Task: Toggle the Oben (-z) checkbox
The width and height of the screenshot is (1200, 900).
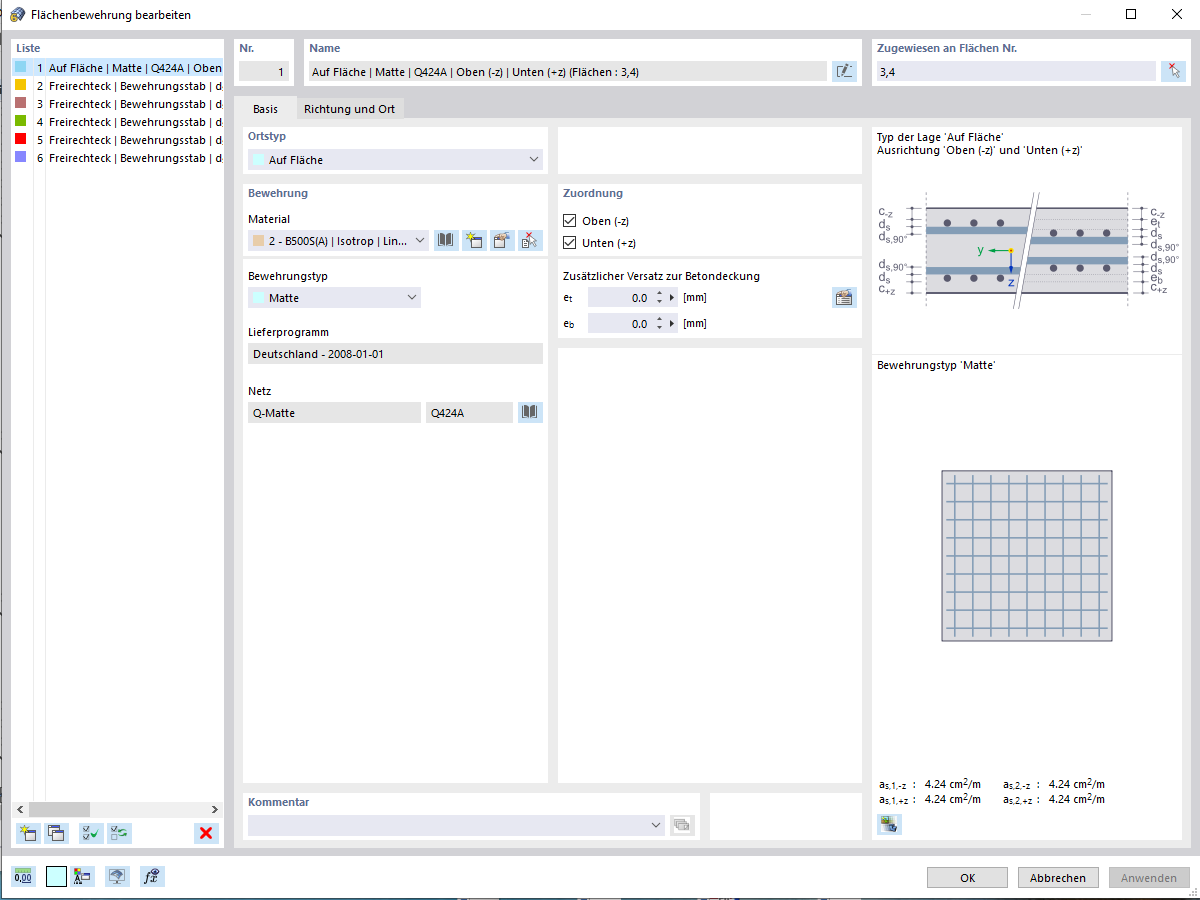Action: click(570, 221)
